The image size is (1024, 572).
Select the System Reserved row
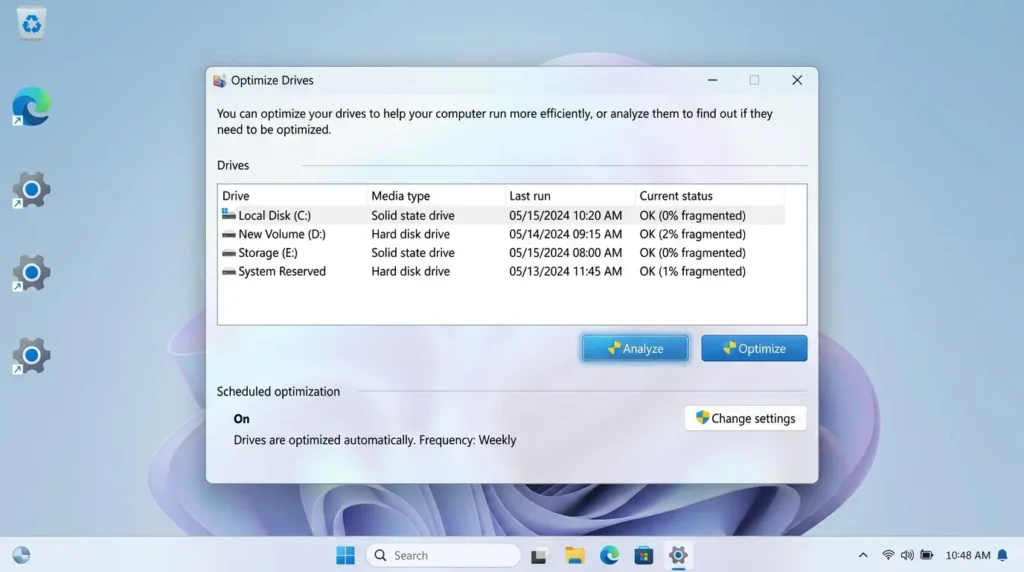point(502,271)
